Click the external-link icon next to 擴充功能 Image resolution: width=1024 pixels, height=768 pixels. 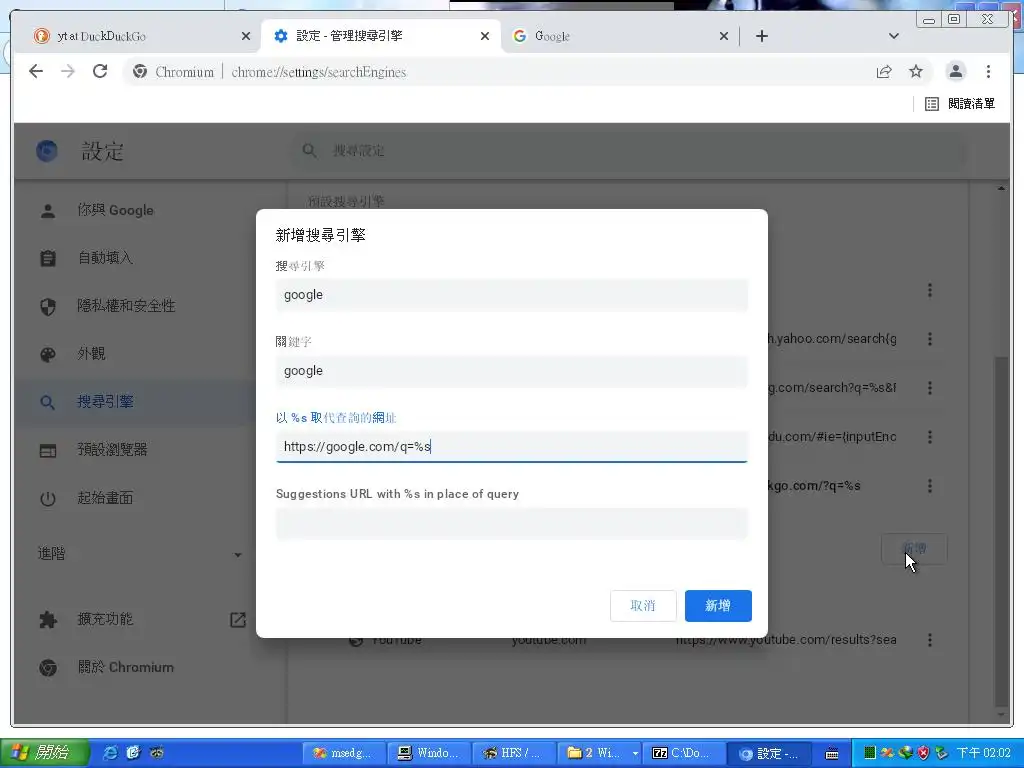pyautogui.click(x=238, y=620)
